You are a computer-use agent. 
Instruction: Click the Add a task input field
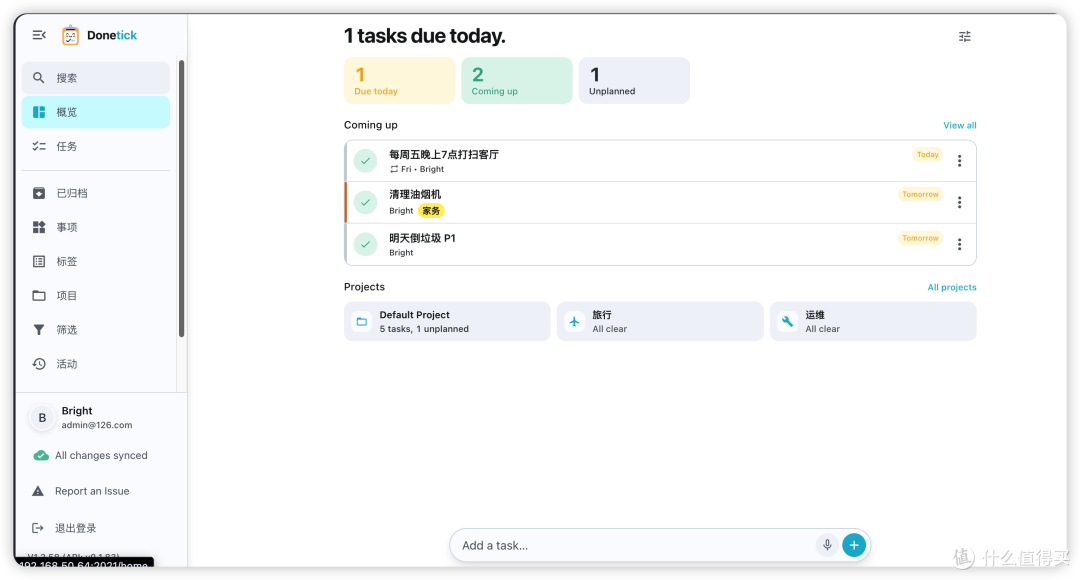point(636,545)
